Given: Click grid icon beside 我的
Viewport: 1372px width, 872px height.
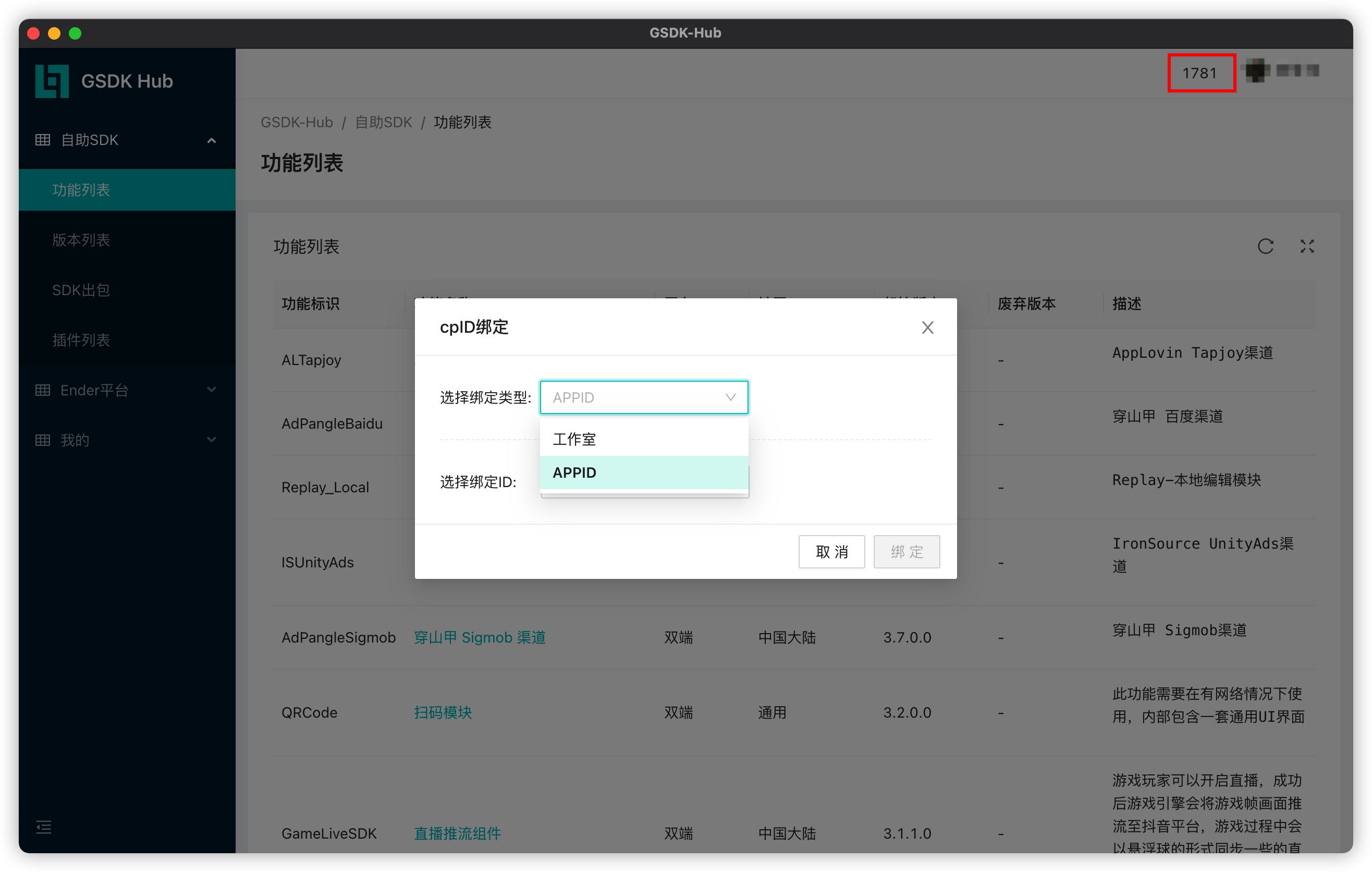Looking at the screenshot, I should click(x=43, y=440).
